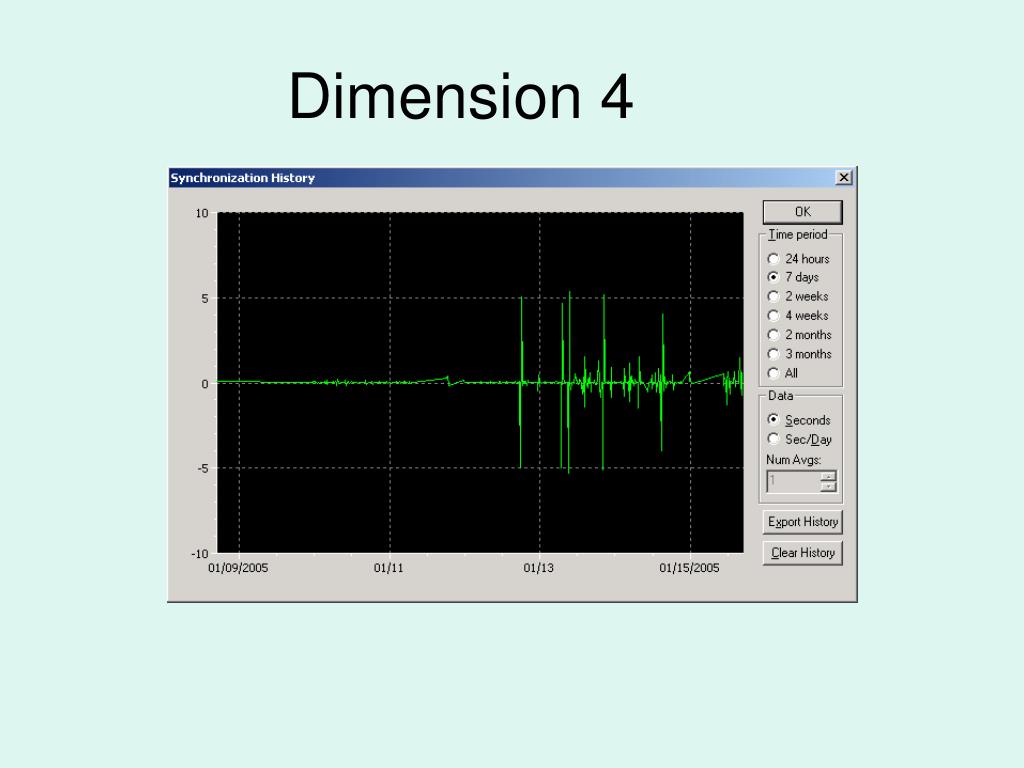1024x768 pixels.
Task: Increase Num Avgs with up arrow
Action: (828, 477)
